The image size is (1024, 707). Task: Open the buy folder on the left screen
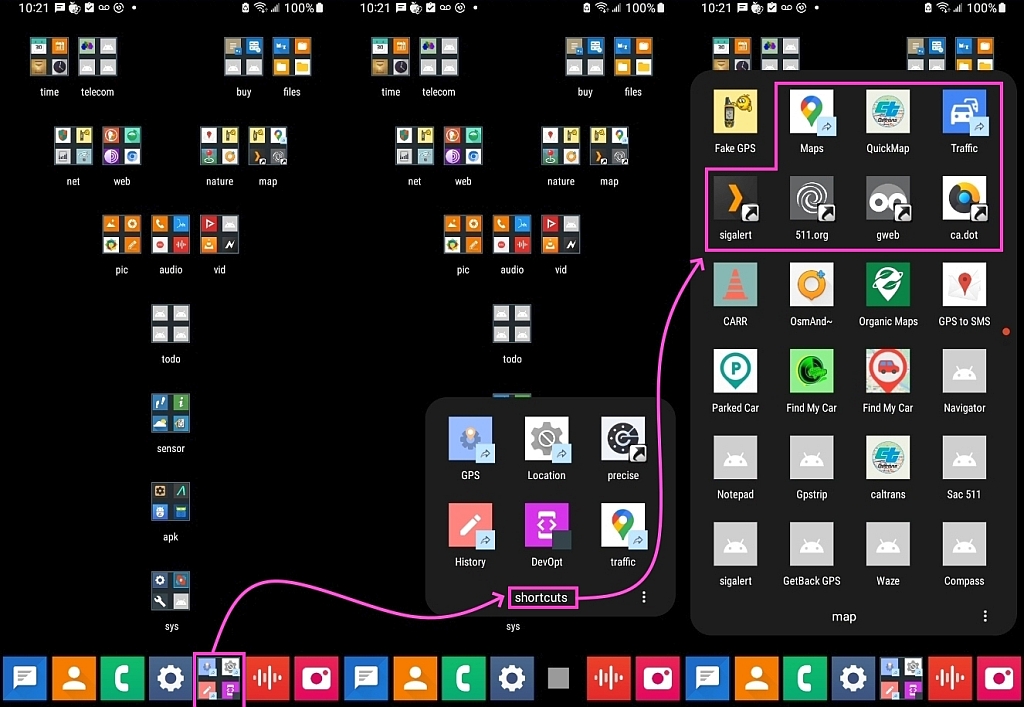pos(244,57)
